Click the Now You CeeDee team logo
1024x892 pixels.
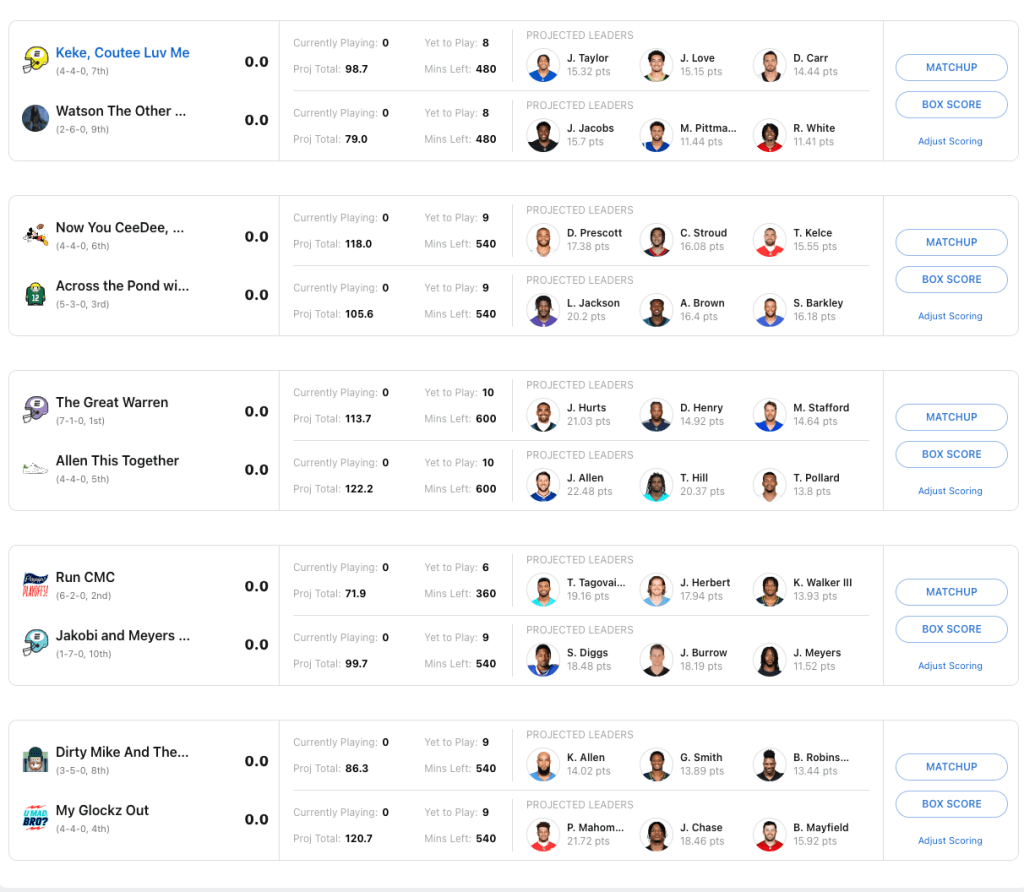[36, 235]
